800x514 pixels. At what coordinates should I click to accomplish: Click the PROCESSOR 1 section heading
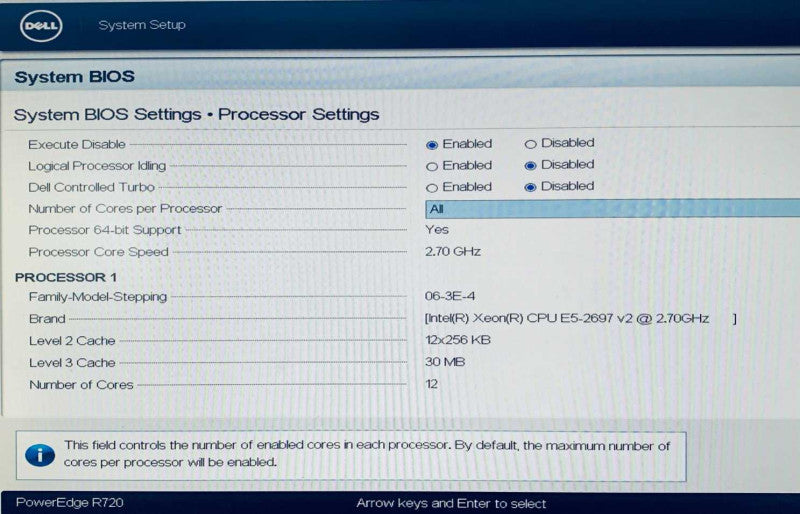pyautogui.click(x=66, y=277)
